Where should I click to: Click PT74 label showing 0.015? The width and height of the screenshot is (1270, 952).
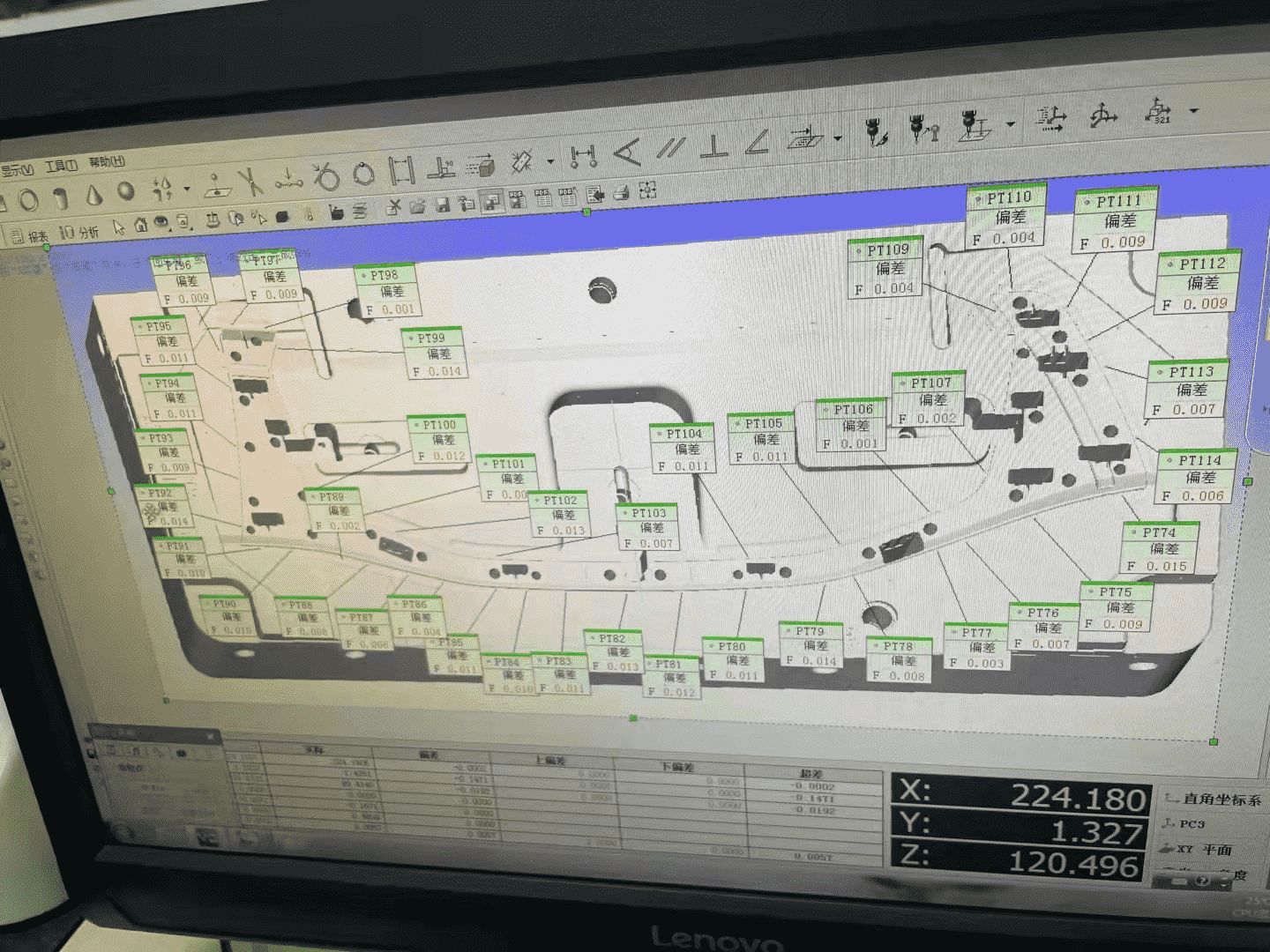pyautogui.click(x=1161, y=549)
